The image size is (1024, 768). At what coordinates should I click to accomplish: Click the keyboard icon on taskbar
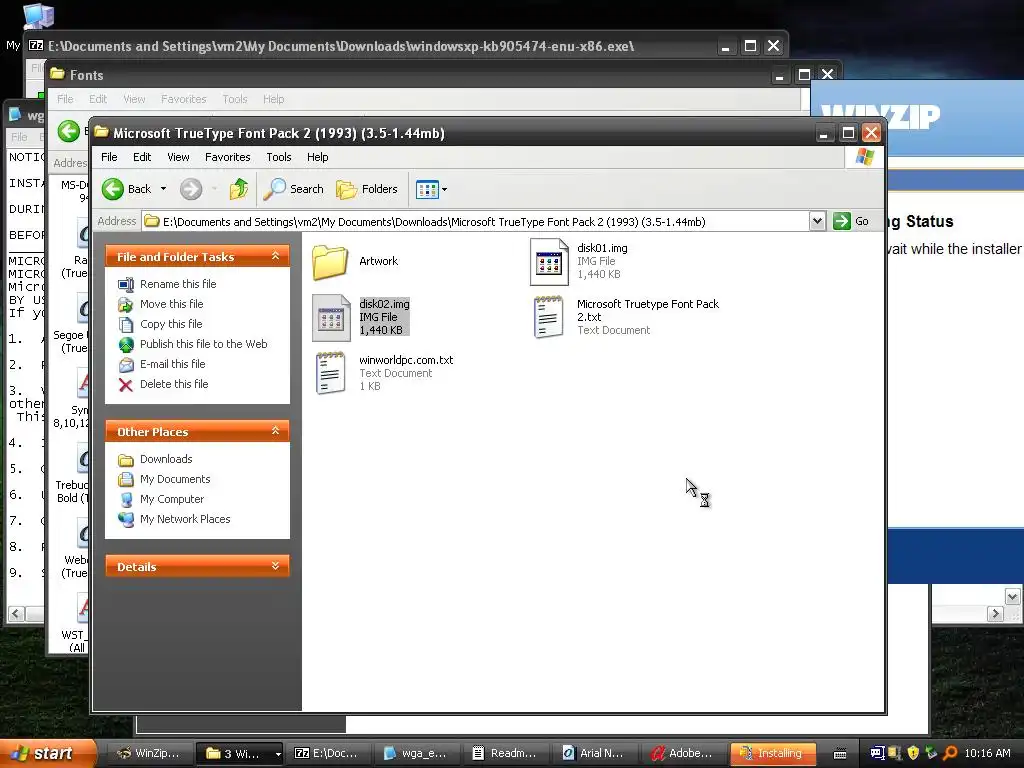pyautogui.click(x=840, y=754)
